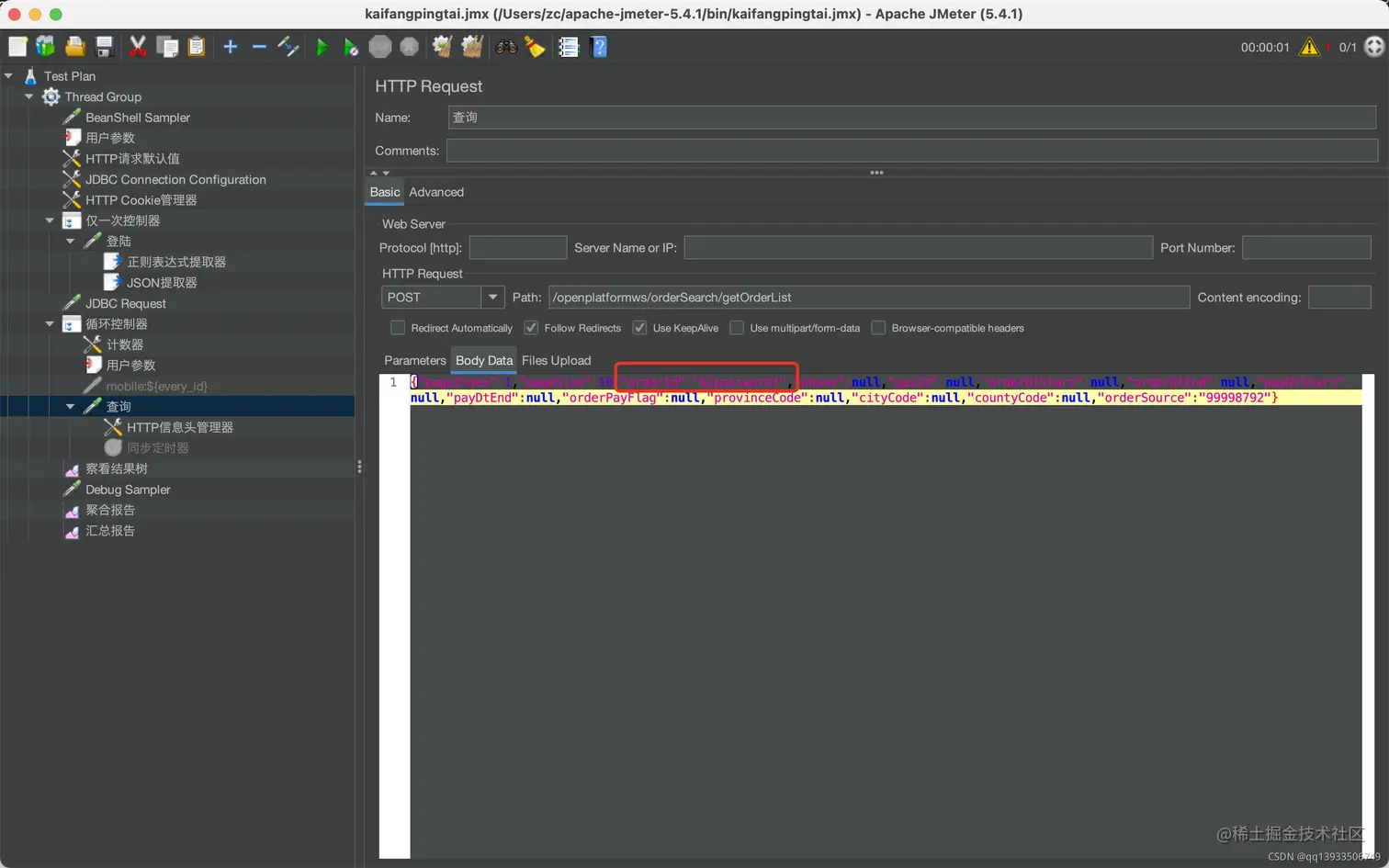This screenshot has height=868, width=1389.
Task: Click the Name input field
Action: pos(912,118)
